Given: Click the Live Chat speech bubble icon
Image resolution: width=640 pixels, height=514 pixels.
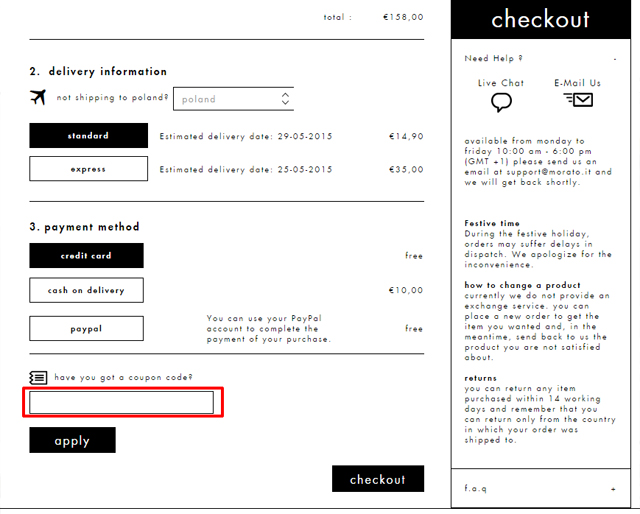Looking at the screenshot, I should [501, 102].
